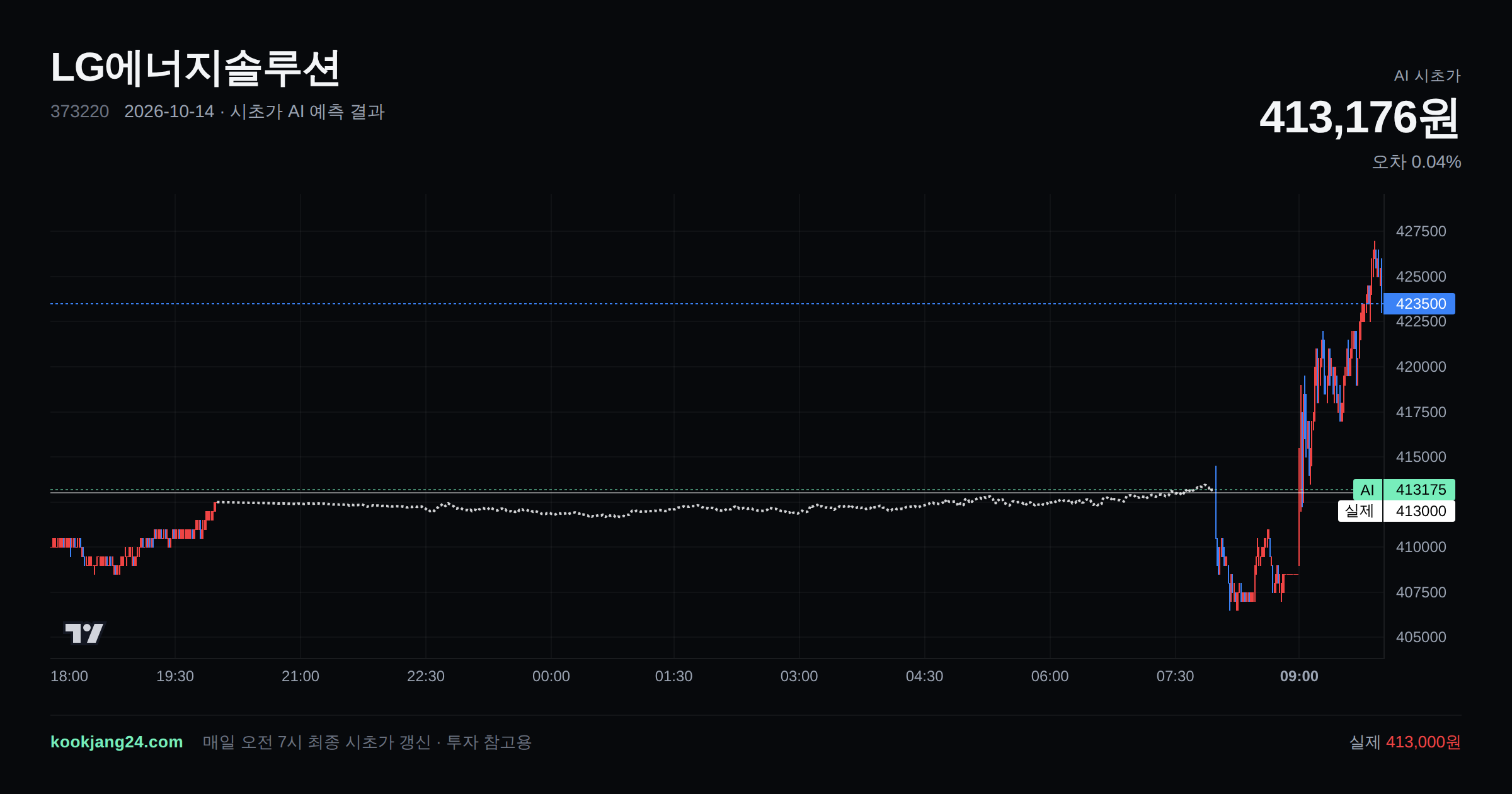Select the '2026-10-14 · 시초가 AI 예측 결과' subtitle
The height and width of the screenshot is (794, 1512).
[x=255, y=112]
